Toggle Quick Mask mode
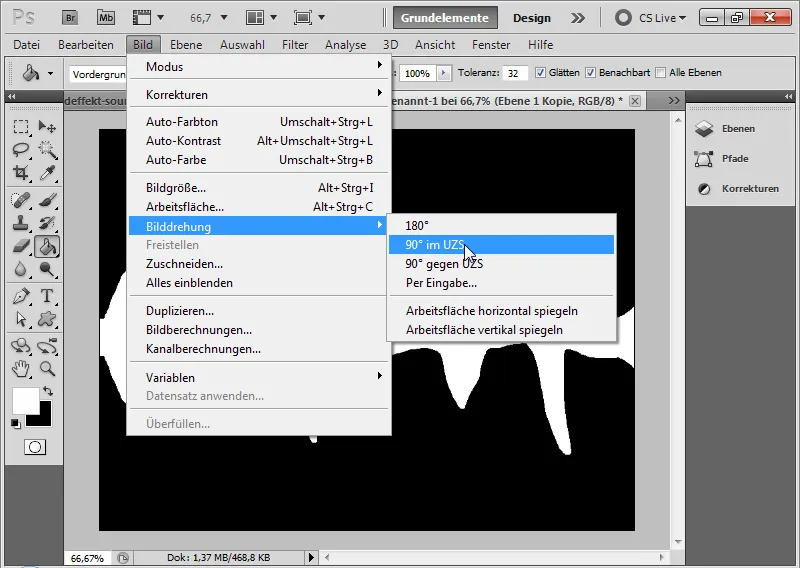 pos(35,447)
